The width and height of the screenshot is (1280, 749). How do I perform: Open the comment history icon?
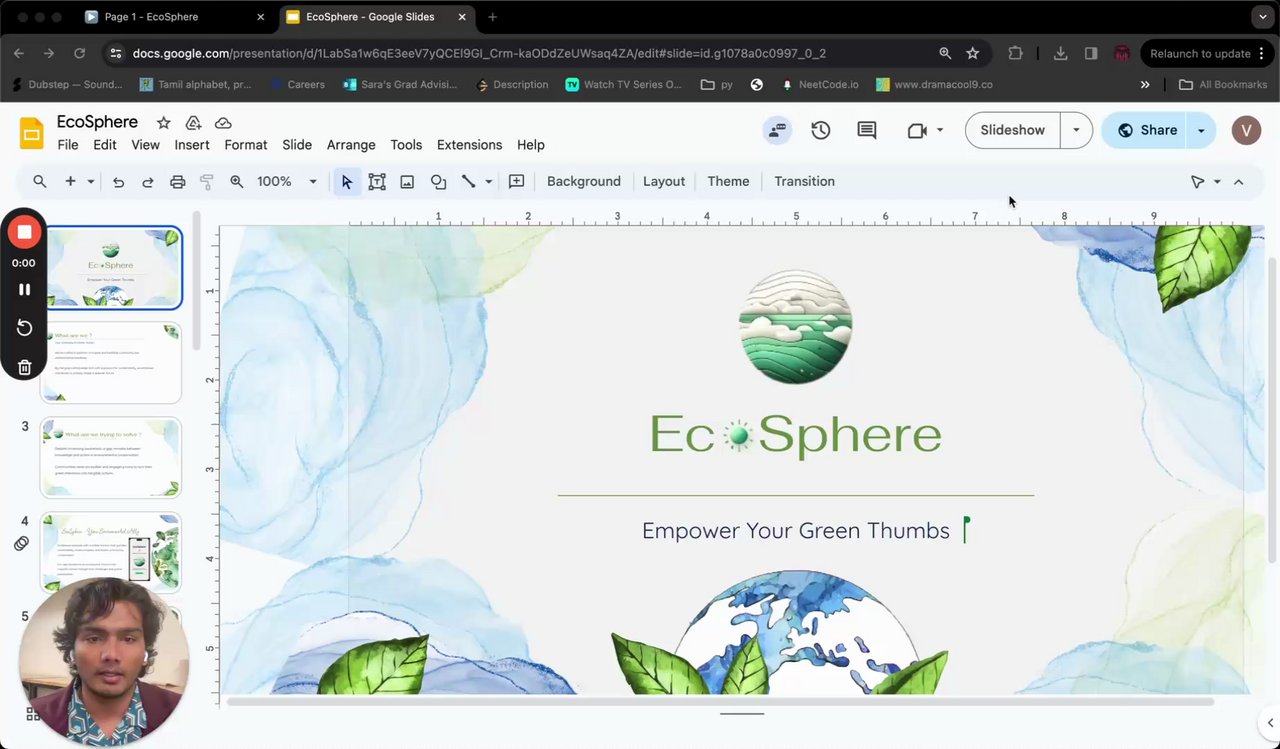(x=867, y=130)
